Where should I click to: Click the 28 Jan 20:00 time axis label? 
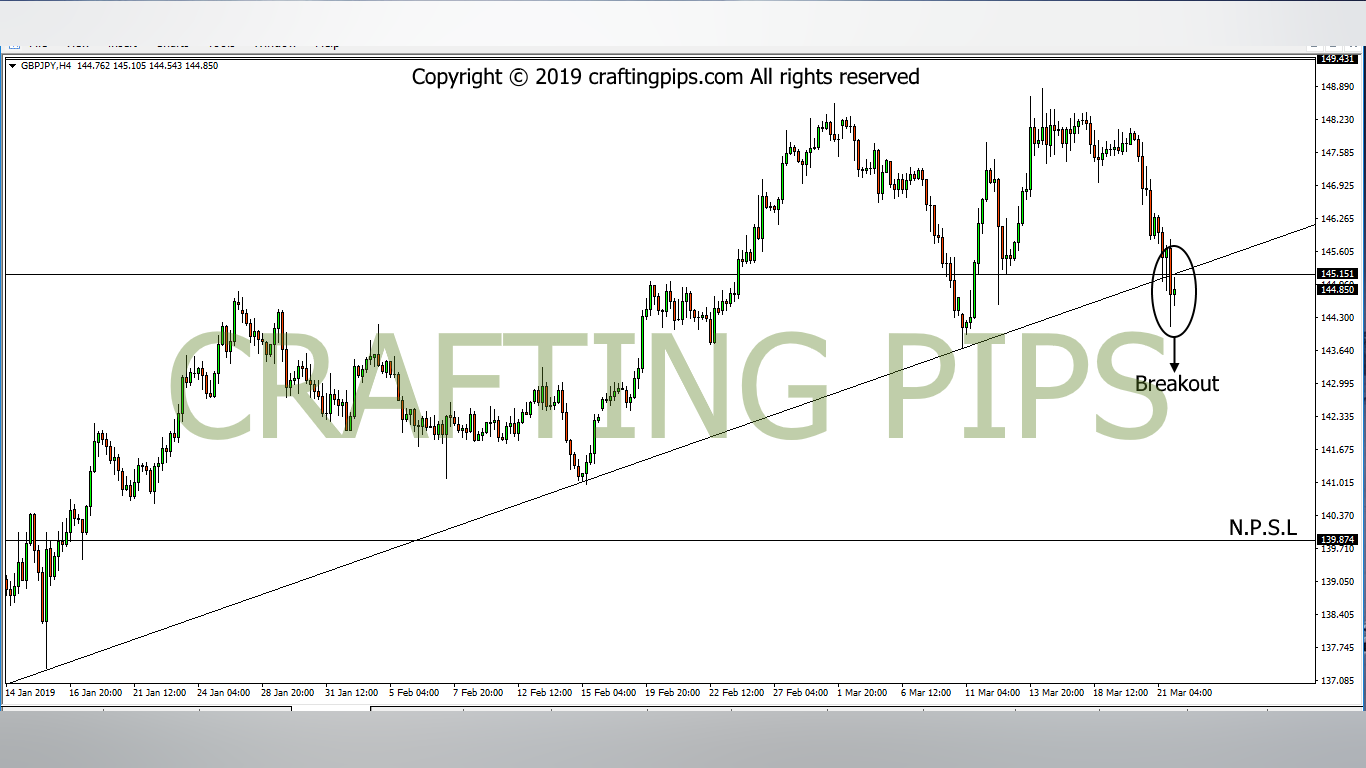[x=288, y=692]
